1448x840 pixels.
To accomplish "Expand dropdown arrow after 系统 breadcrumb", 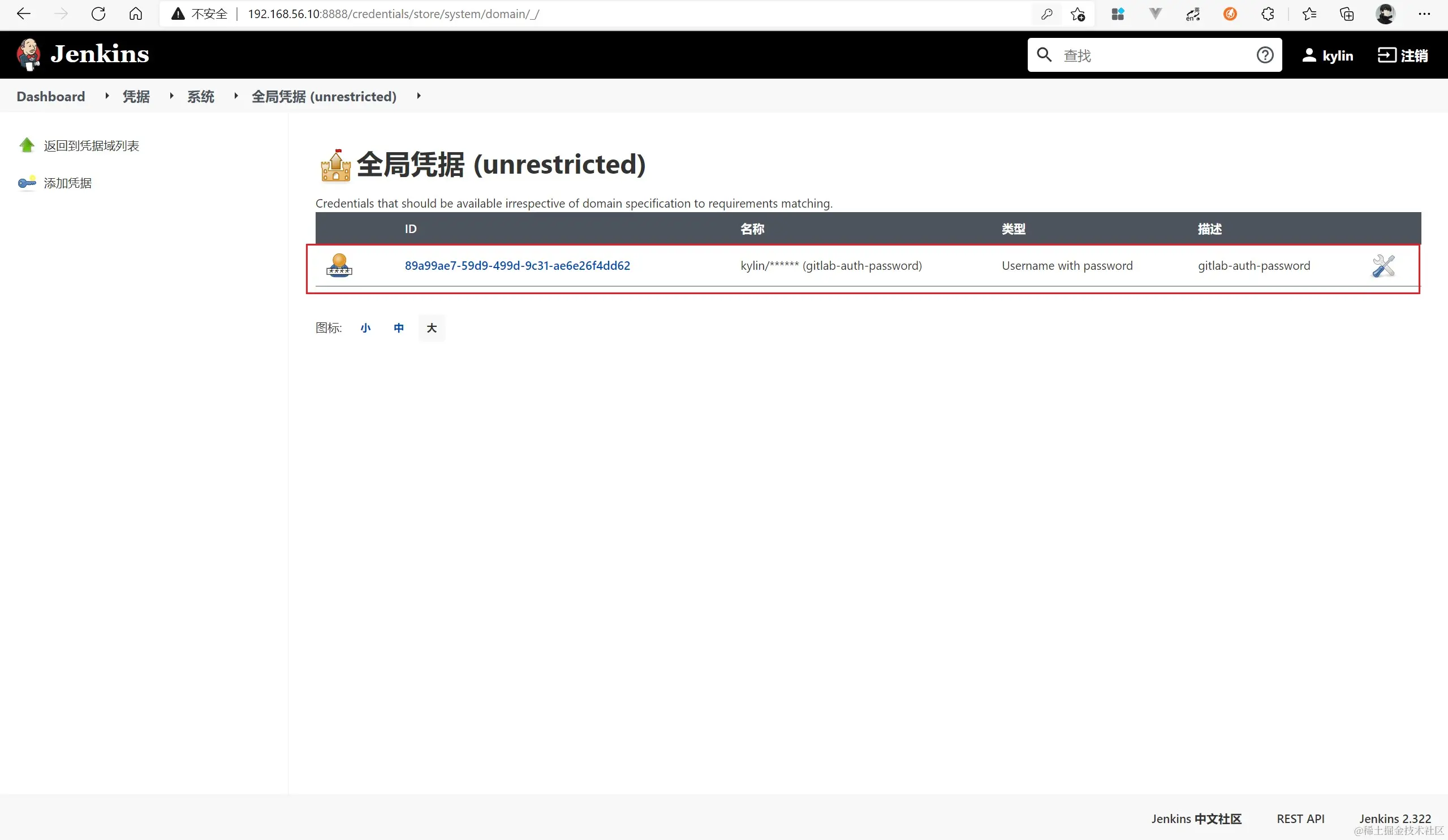I will pos(236,96).
